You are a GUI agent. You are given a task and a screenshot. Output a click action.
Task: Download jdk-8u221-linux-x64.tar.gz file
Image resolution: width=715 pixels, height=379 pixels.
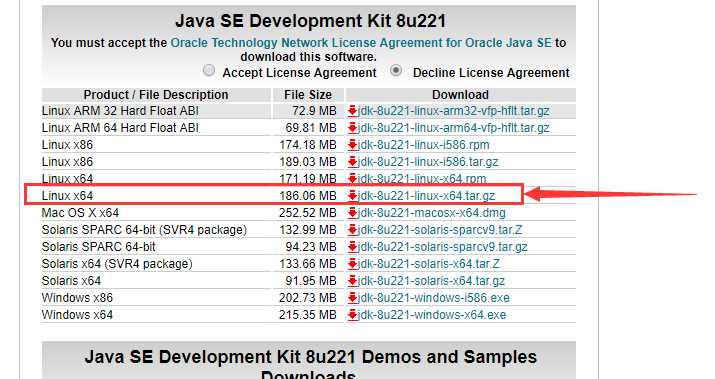(427, 196)
